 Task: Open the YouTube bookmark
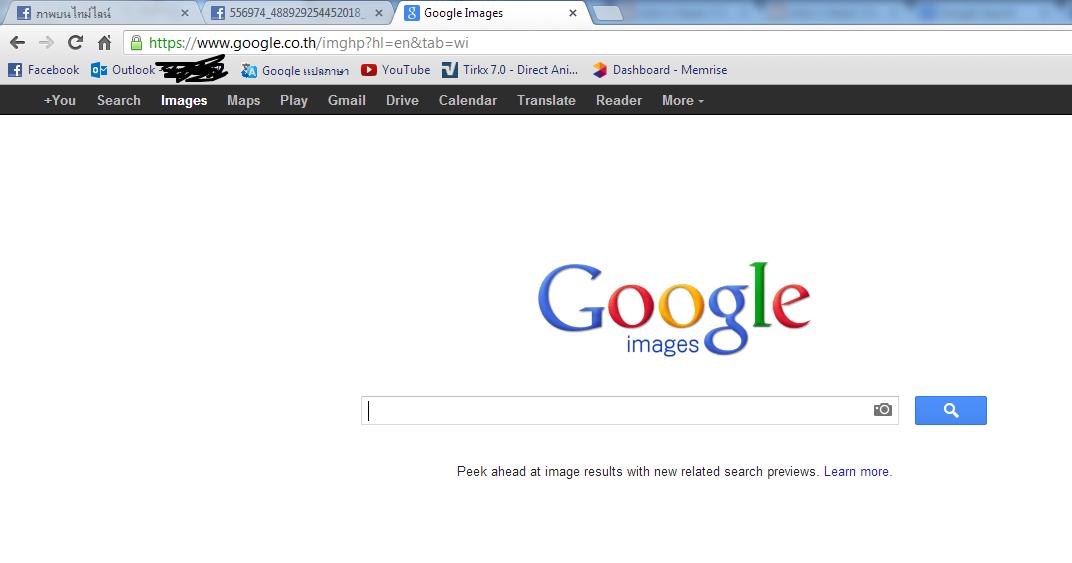coord(395,70)
